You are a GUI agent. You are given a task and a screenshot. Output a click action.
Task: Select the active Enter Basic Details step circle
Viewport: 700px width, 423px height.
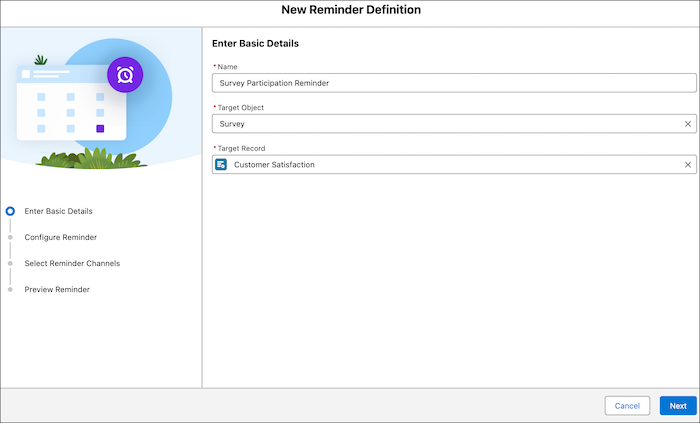click(x=10, y=211)
